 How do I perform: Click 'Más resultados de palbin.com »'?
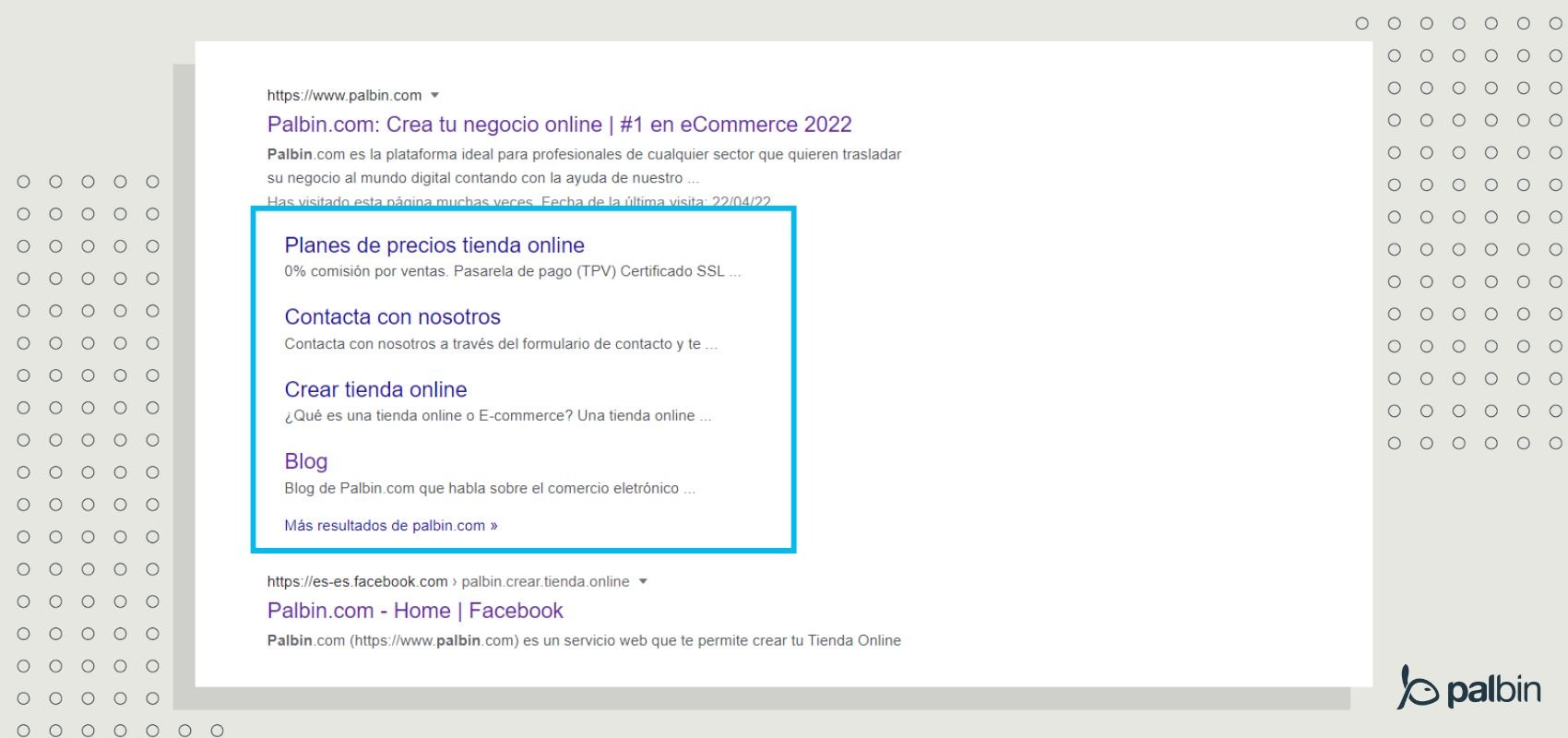point(391,526)
